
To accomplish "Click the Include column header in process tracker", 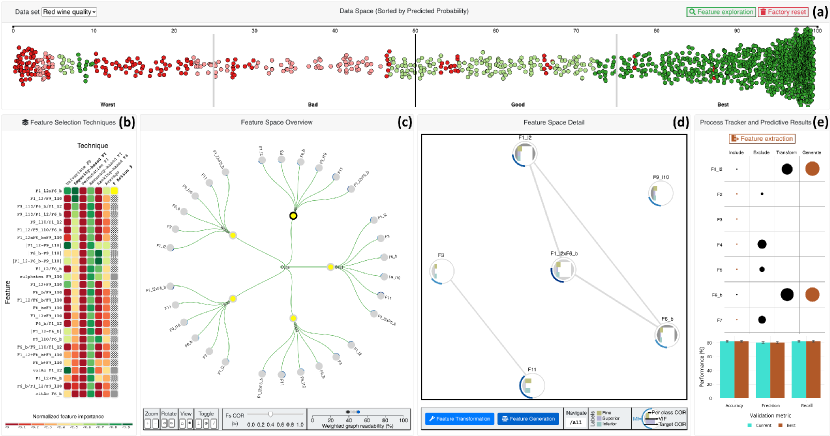I will point(736,152).
